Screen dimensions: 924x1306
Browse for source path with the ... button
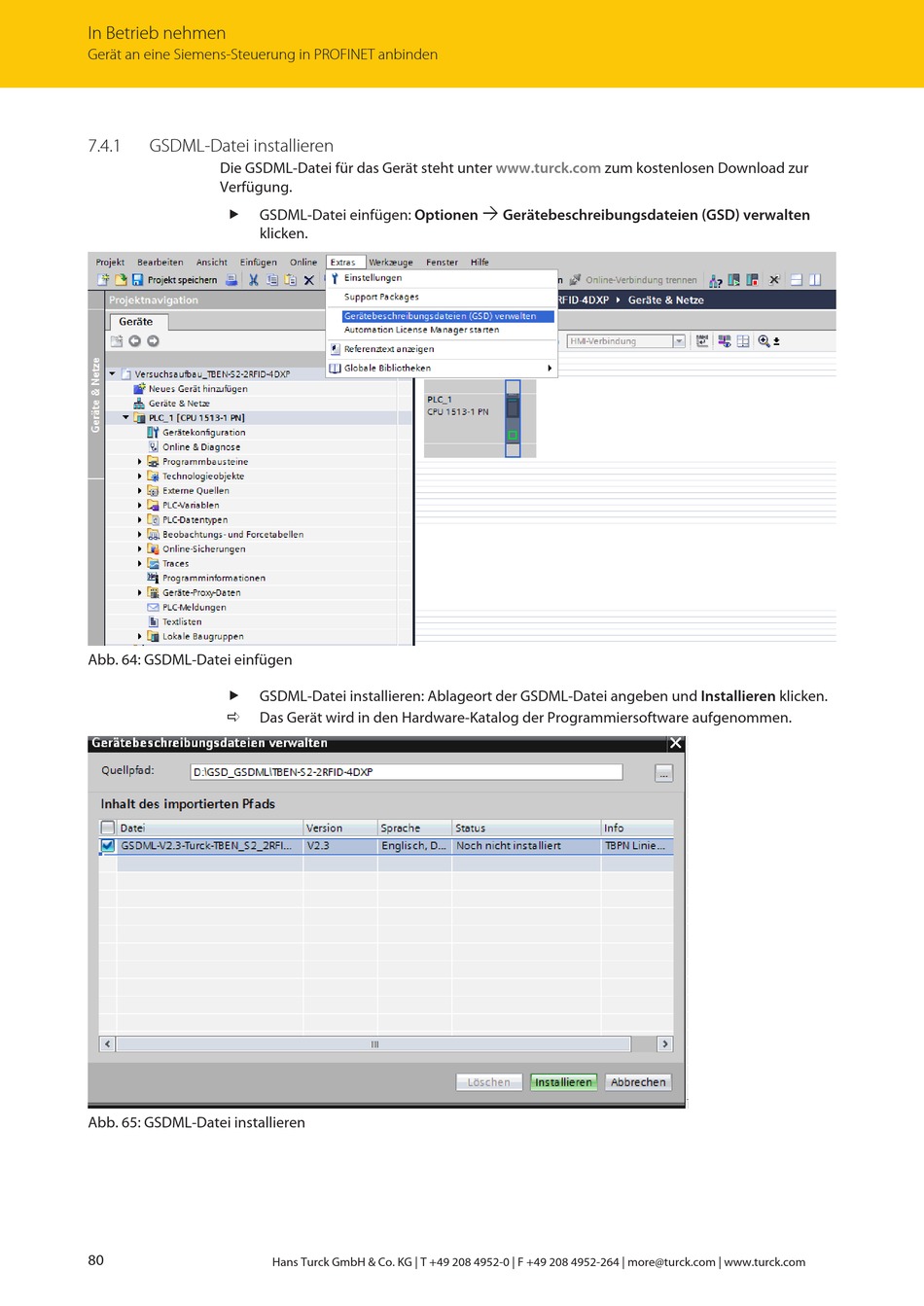663,773
